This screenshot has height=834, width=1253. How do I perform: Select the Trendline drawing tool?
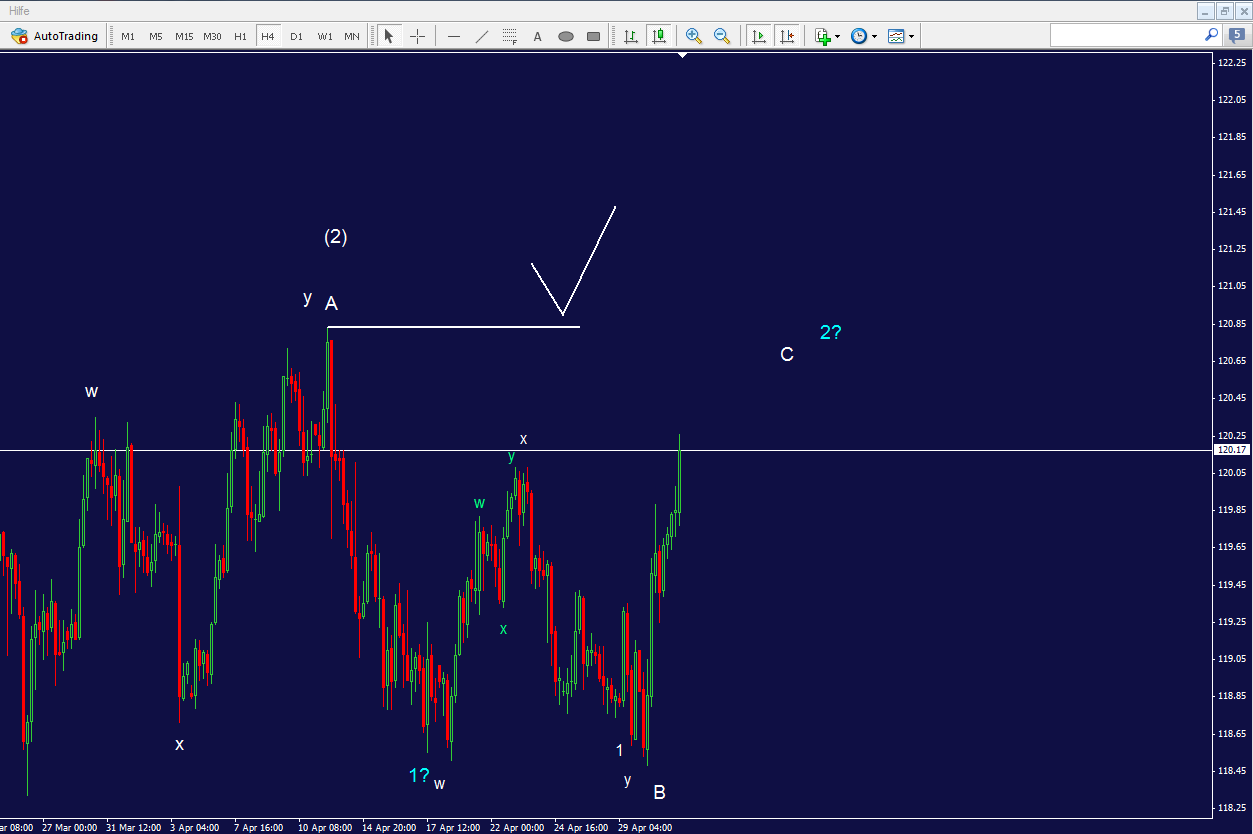click(x=481, y=36)
